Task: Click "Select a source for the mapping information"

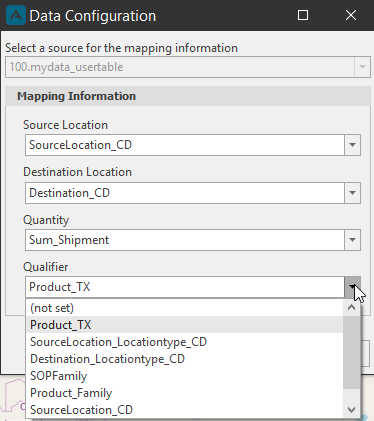Action: point(121,48)
